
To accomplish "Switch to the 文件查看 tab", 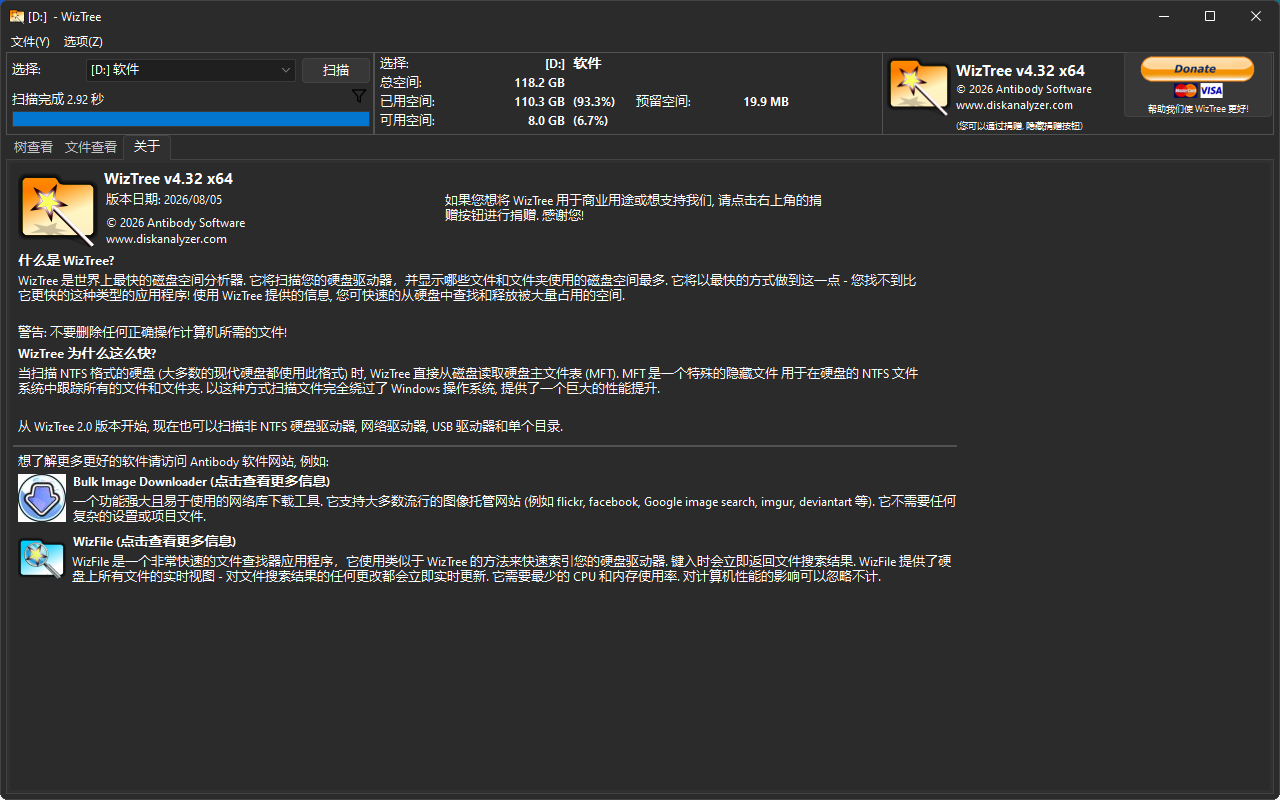I will point(91,147).
